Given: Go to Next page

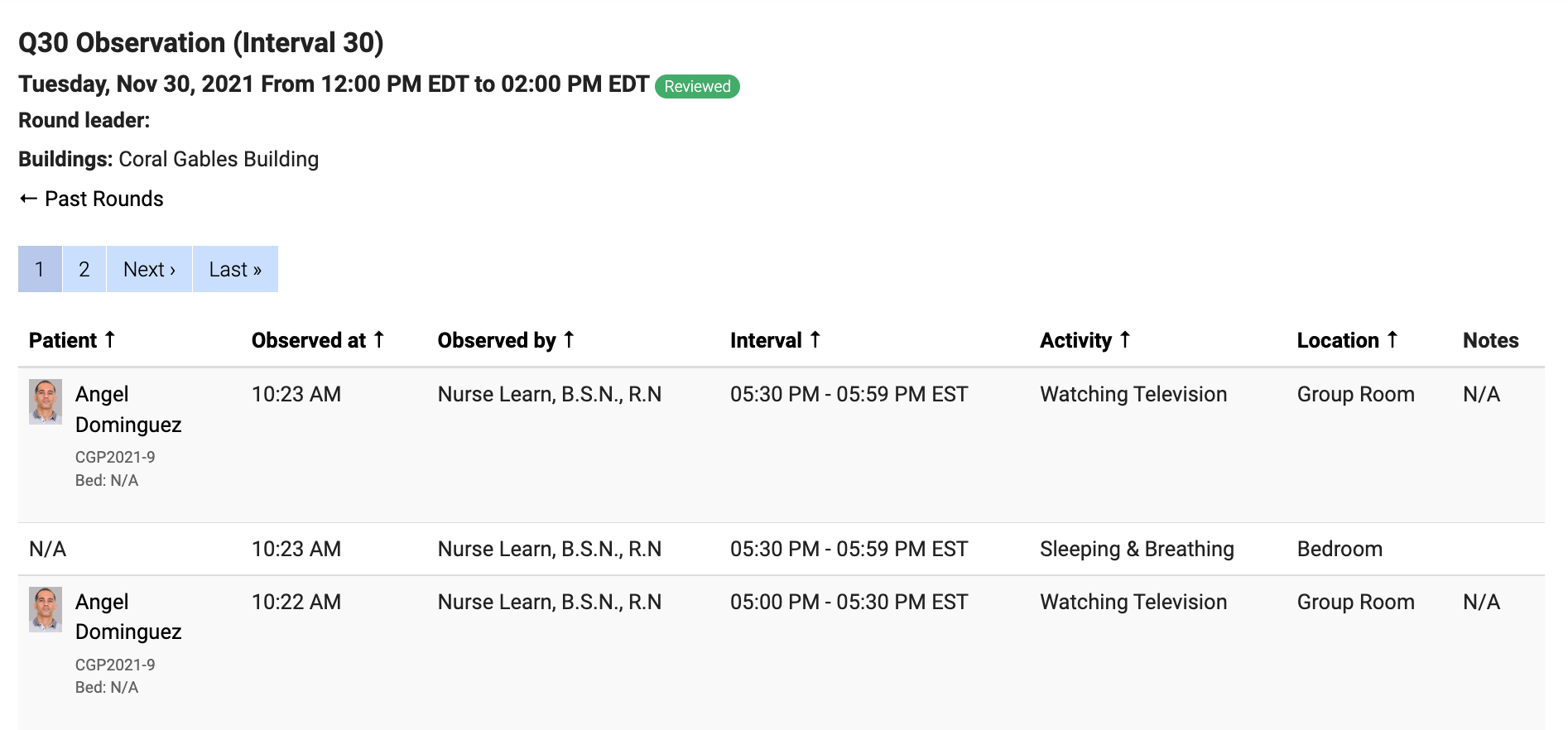Looking at the screenshot, I should 149,269.
